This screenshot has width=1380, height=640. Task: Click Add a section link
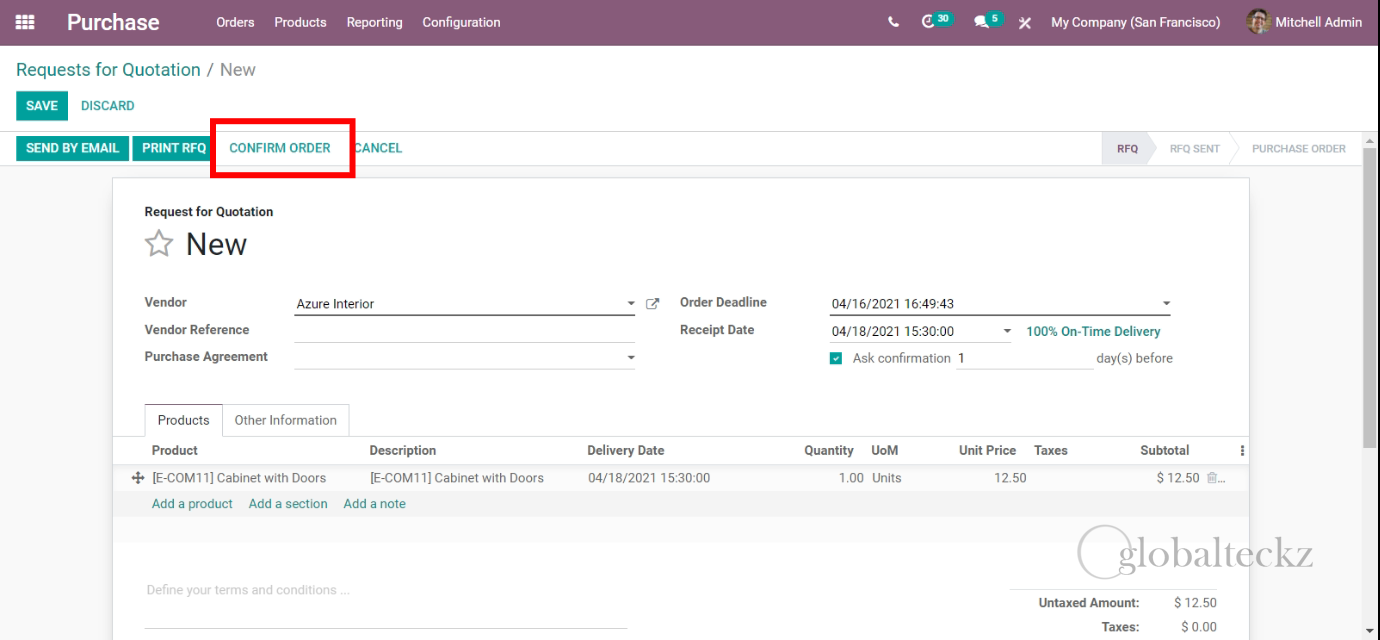click(288, 504)
